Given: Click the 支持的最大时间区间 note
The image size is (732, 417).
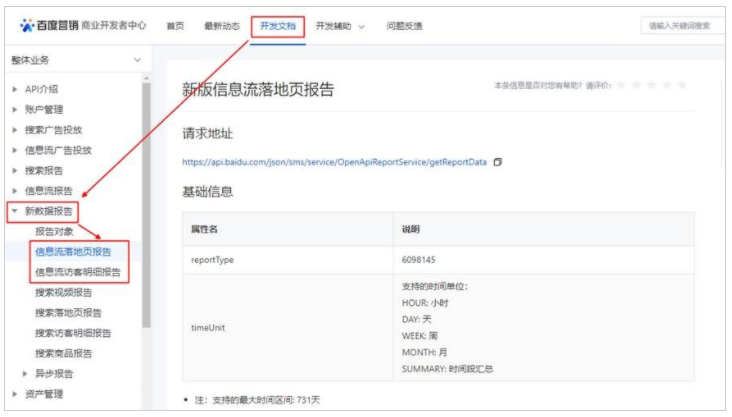Looking at the screenshot, I should coord(257,400).
